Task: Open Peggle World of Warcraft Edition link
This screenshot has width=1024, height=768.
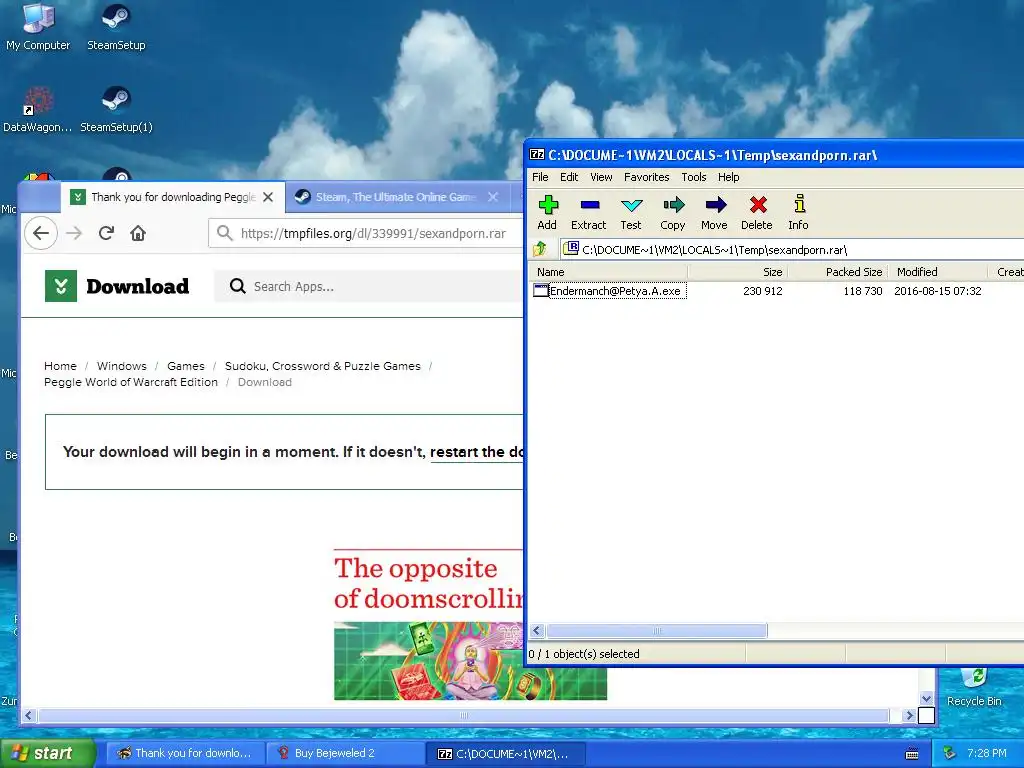Action: 131,382
